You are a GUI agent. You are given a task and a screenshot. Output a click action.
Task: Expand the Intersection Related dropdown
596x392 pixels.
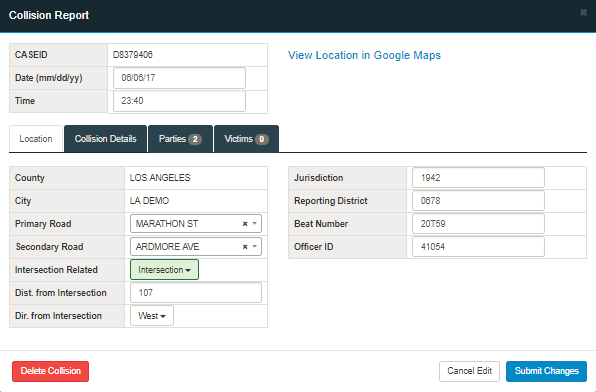pyautogui.click(x=164, y=270)
